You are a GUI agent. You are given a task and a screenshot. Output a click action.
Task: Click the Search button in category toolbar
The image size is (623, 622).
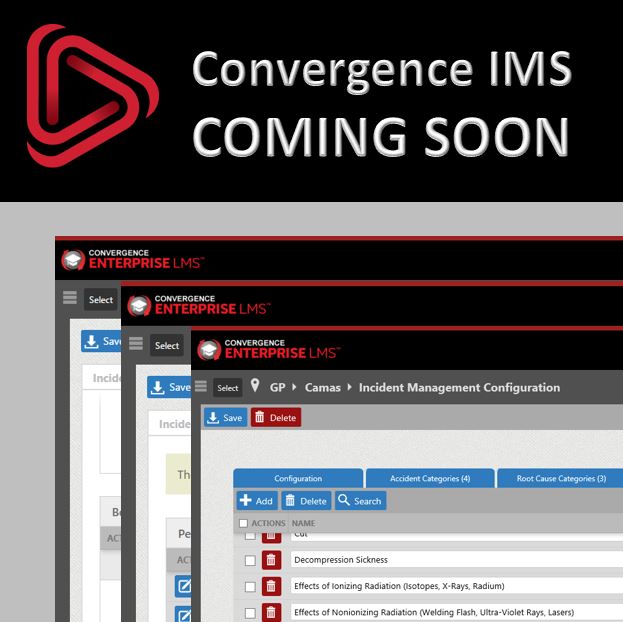[360, 501]
